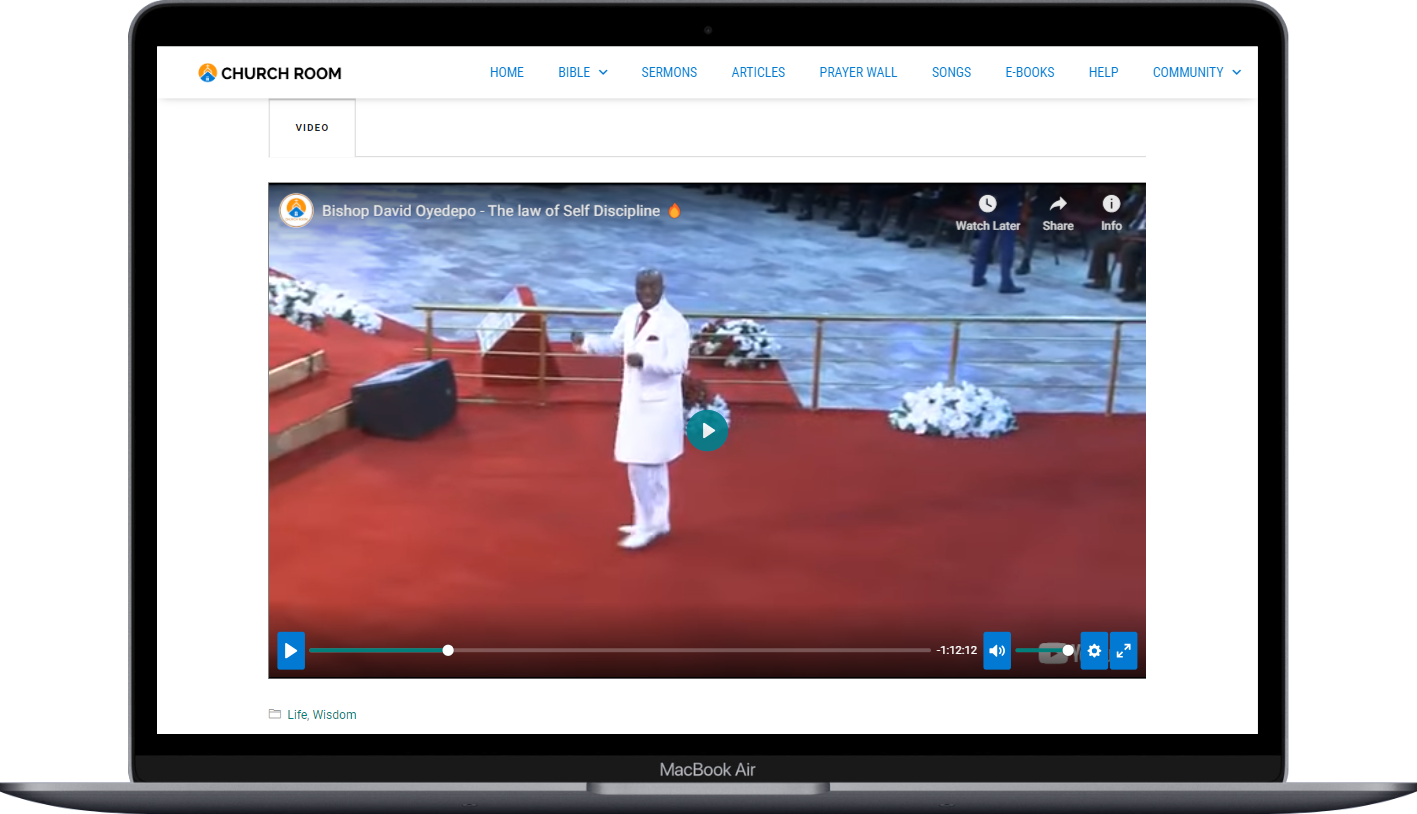
Task: Open the Life category link
Action: [297, 715]
